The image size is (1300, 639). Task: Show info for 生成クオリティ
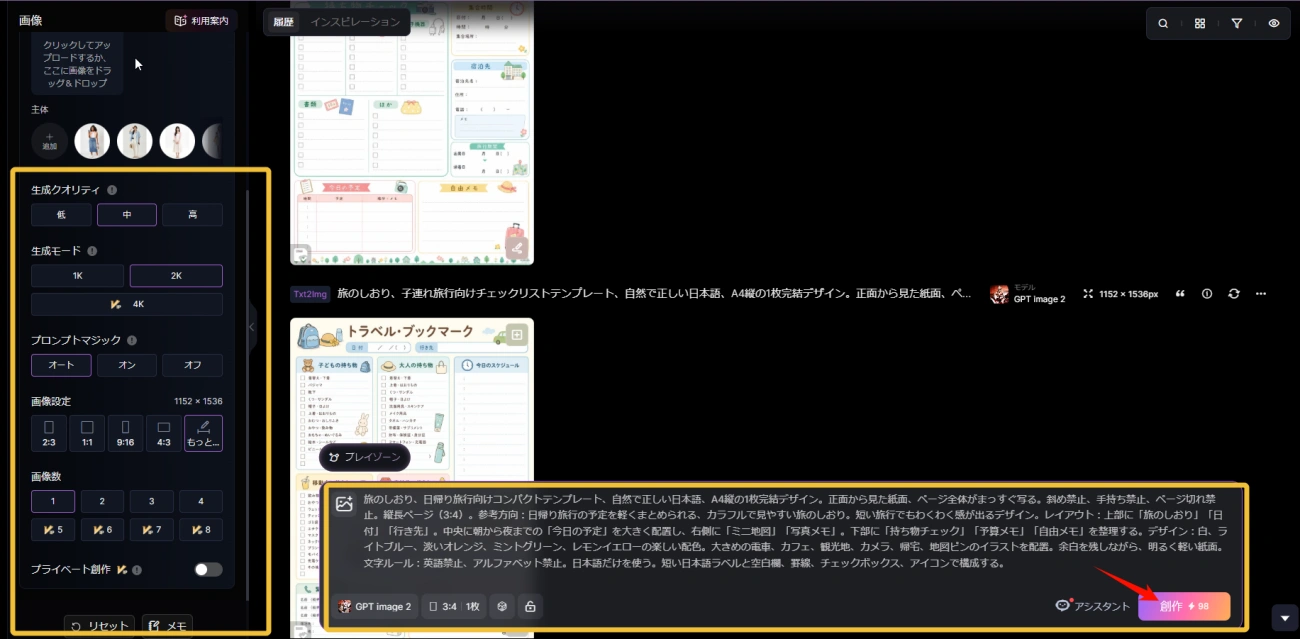pyautogui.click(x=112, y=190)
